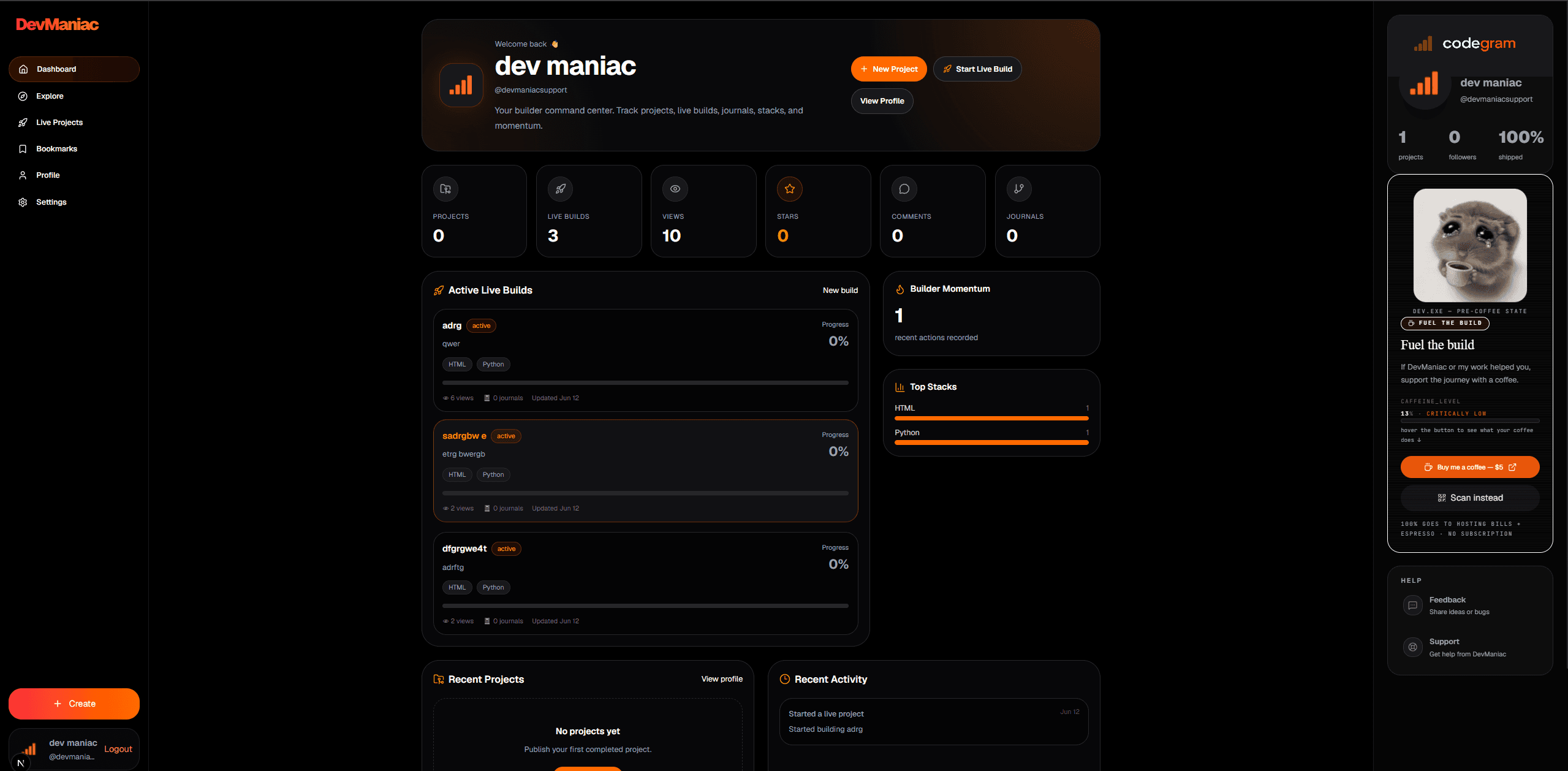Image resolution: width=1568 pixels, height=771 pixels.
Task: Open the sadrgbw e live build title
Action: 464,436
